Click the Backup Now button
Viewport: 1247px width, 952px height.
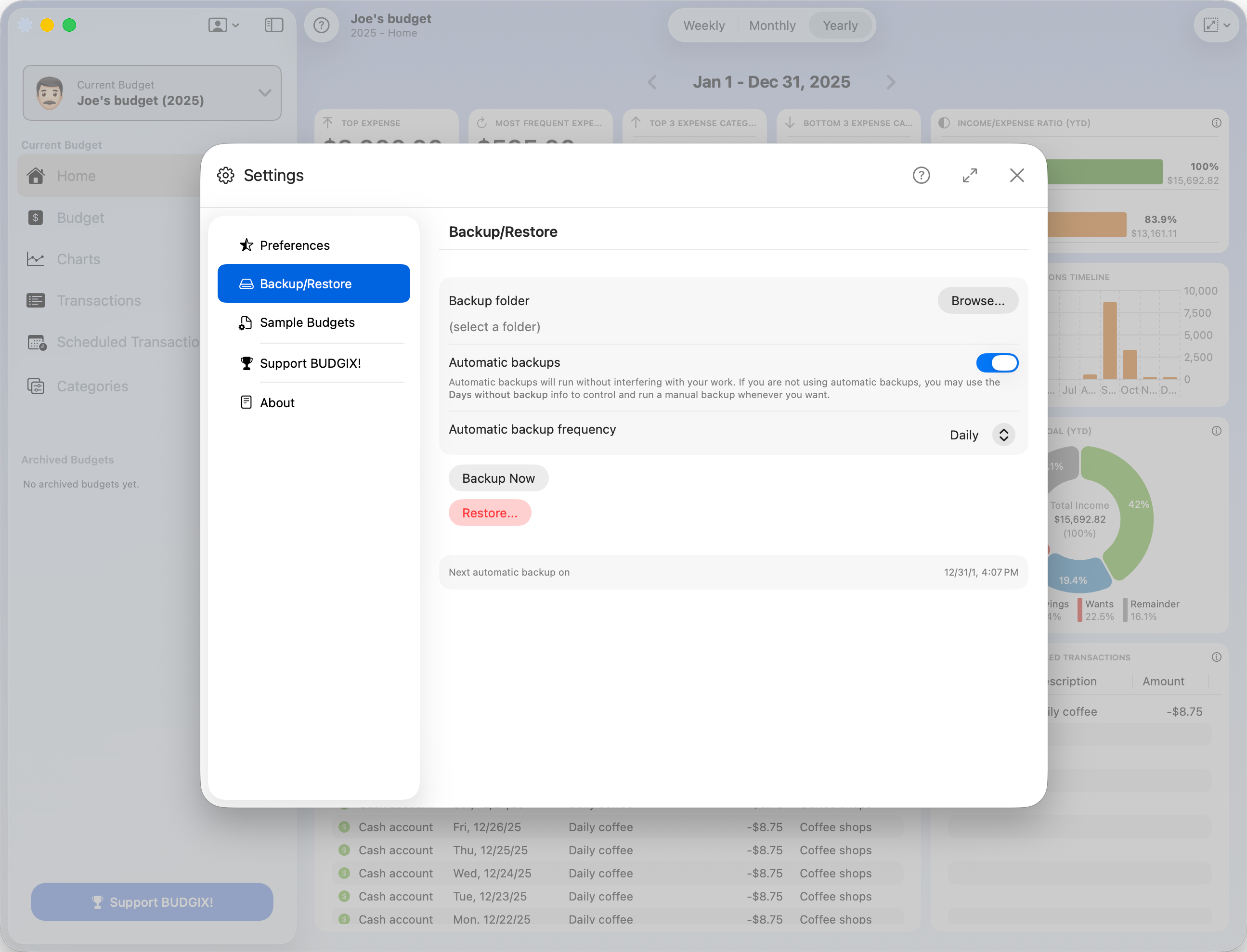coord(498,478)
